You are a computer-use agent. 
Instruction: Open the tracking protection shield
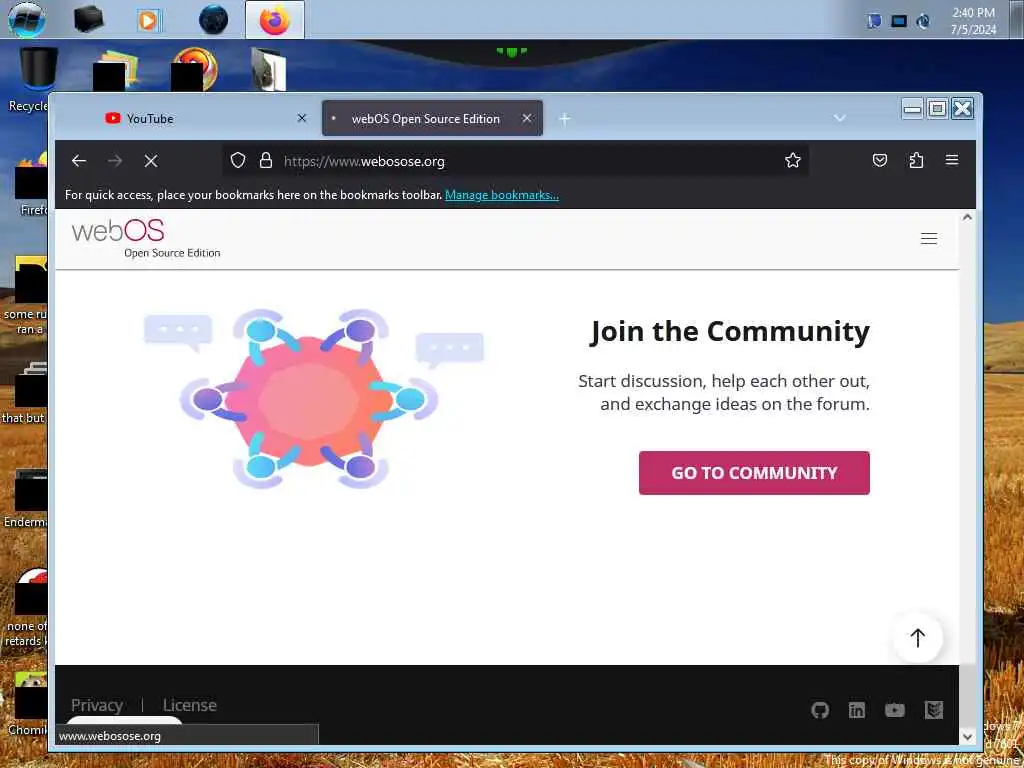click(x=238, y=161)
